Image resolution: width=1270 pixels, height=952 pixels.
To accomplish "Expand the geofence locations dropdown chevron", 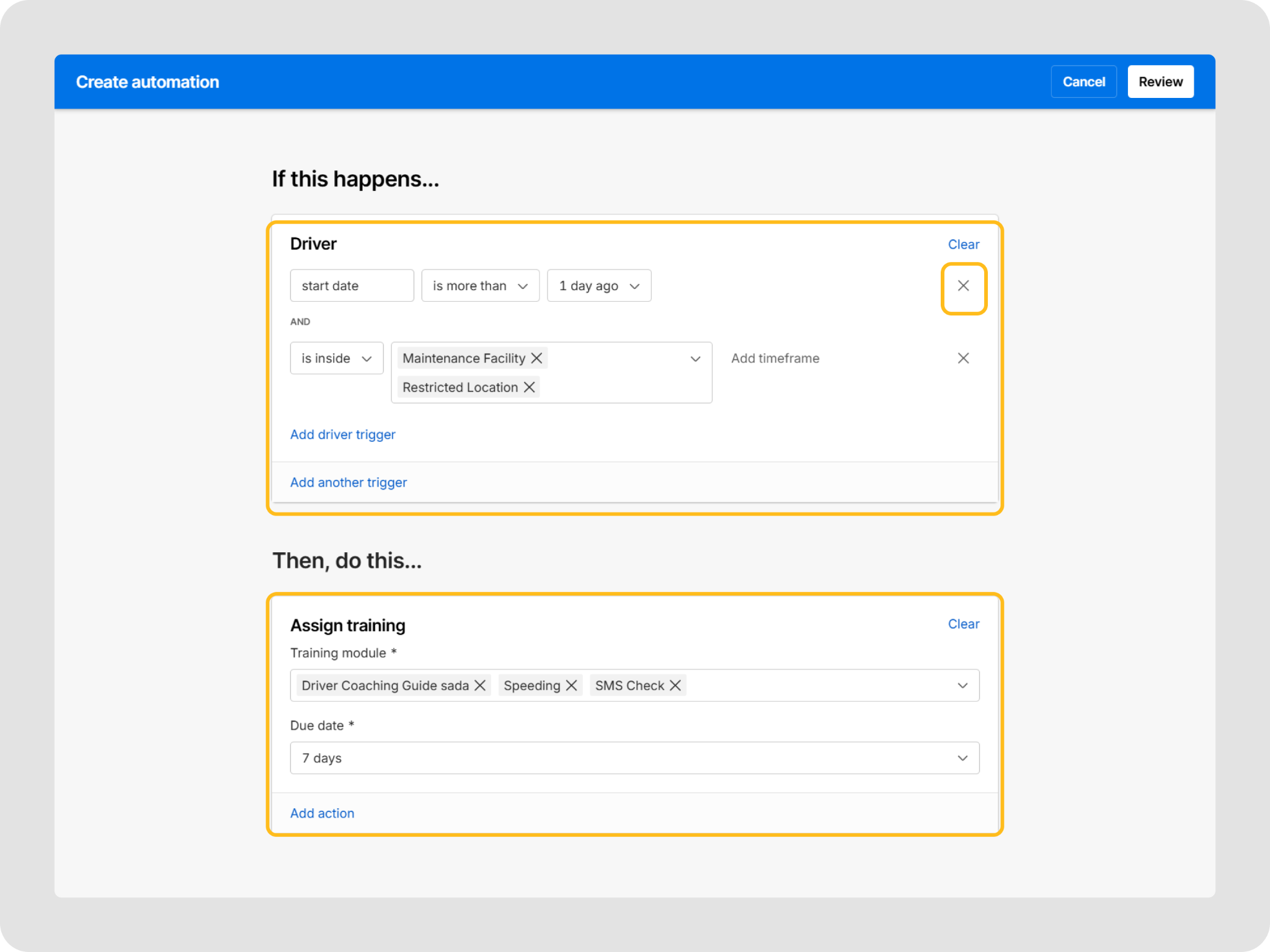I will click(695, 359).
